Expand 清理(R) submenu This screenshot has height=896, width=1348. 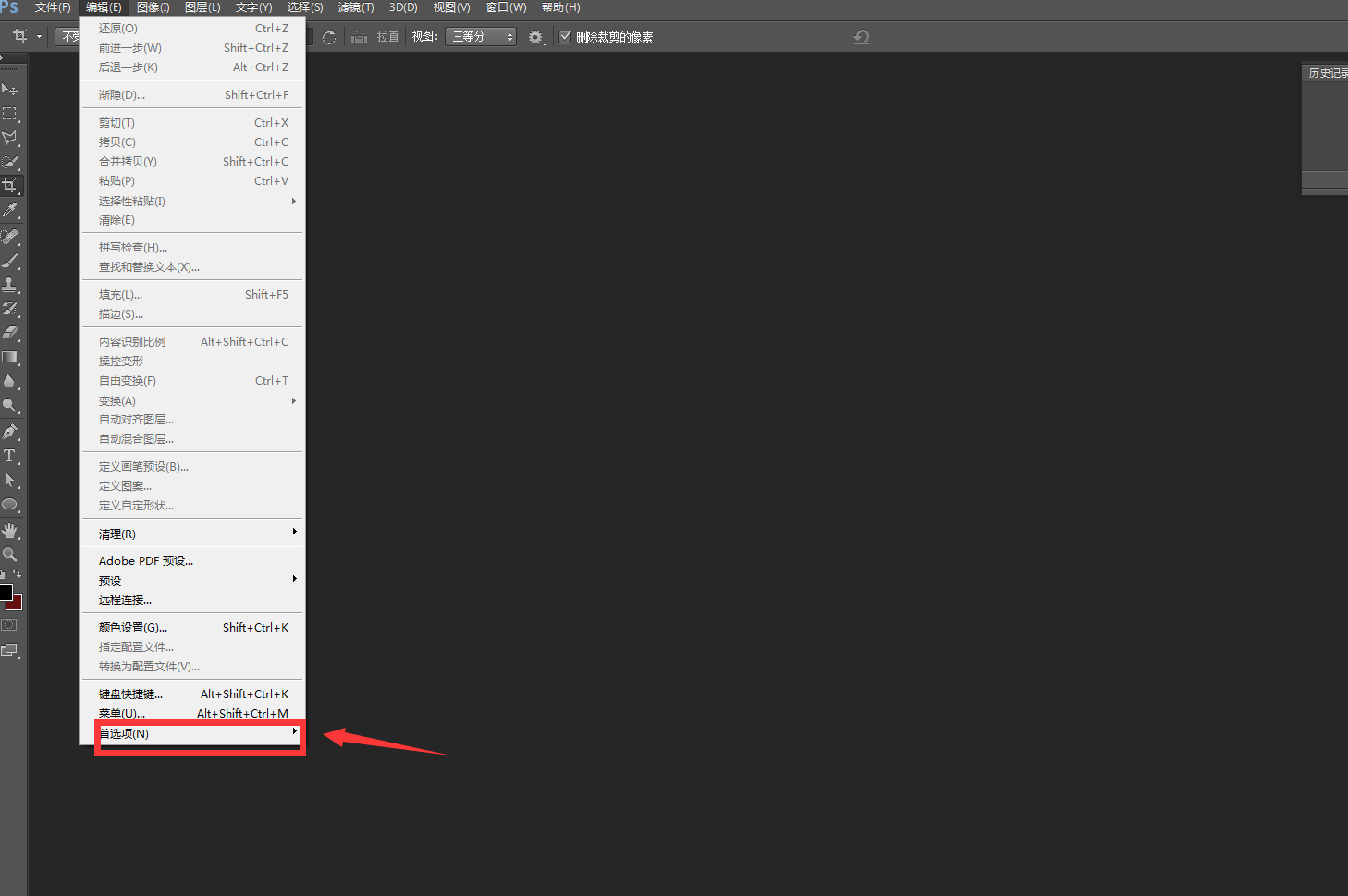[x=193, y=534]
